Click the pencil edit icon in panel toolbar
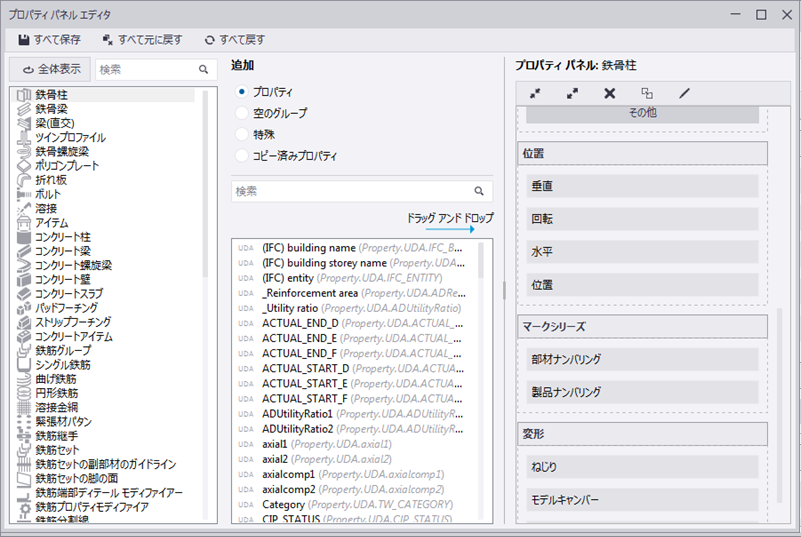 (x=684, y=93)
